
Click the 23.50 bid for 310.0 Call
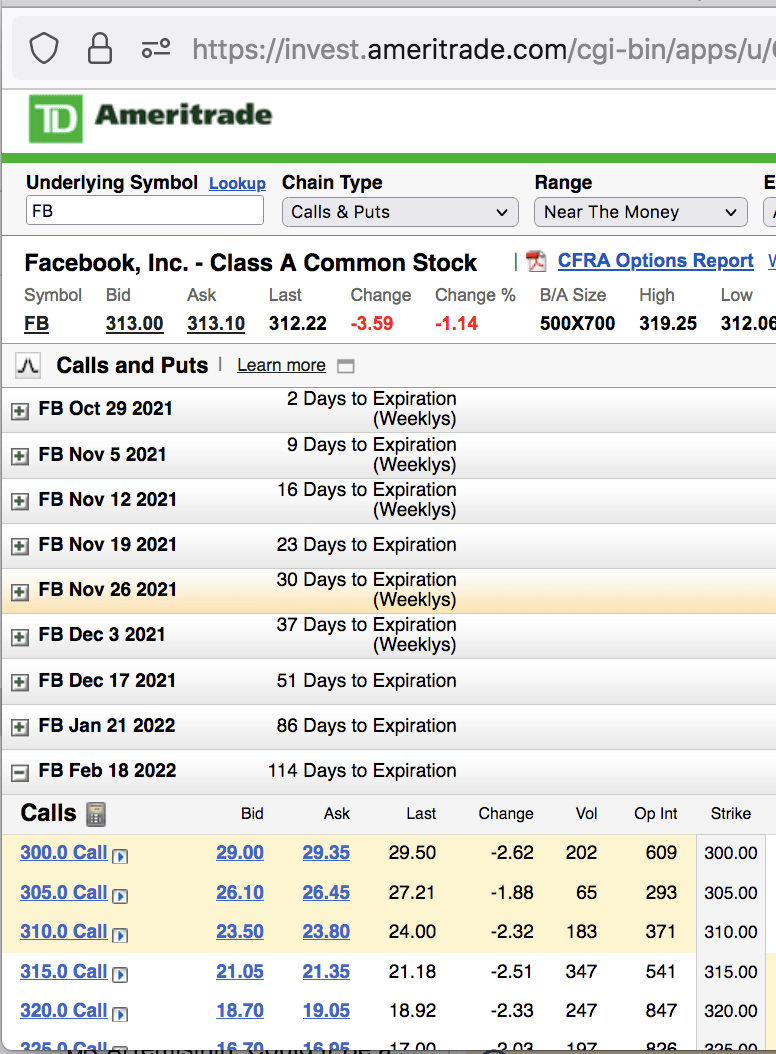[x=239, y=932]
